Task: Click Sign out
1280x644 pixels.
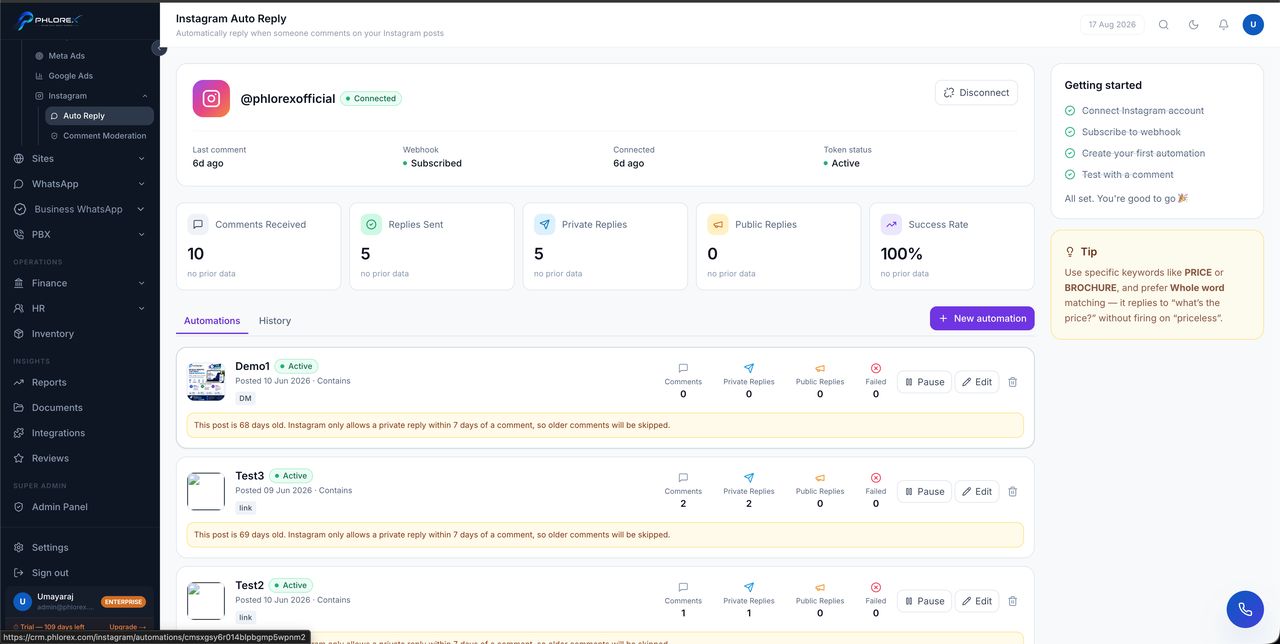Action: tap(80, 573)
